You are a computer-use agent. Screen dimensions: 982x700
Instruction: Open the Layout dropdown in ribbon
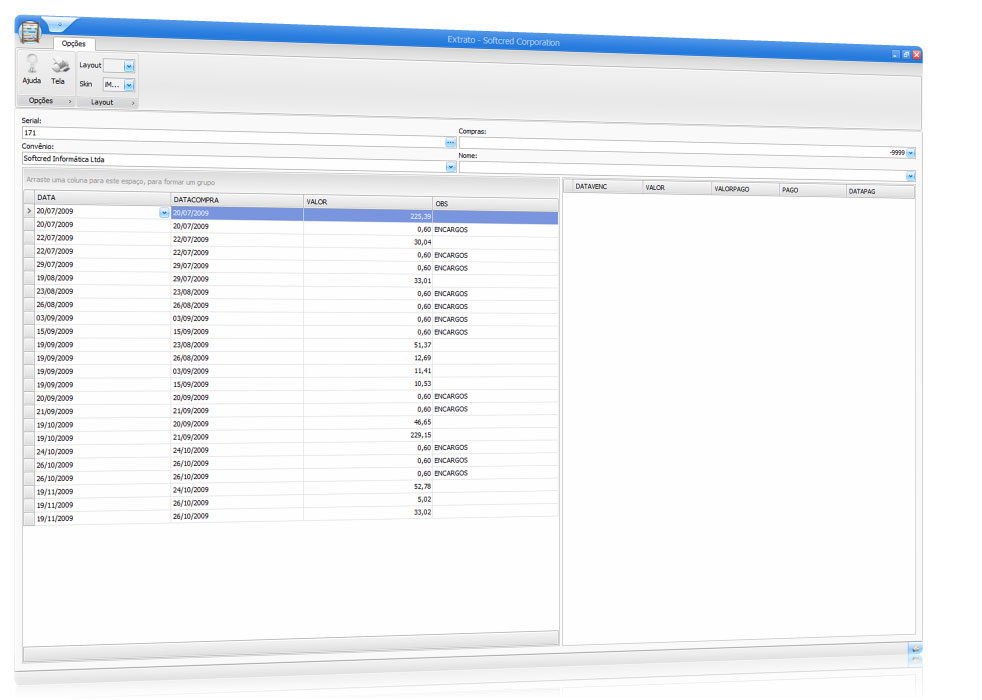pyautogui.click(x=129, y=65)
